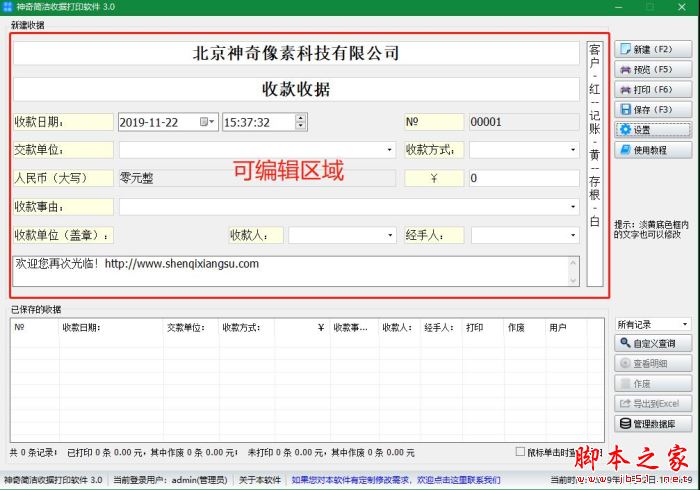The height and width of the screenshot is (490, 700).
Task: Click the 查看明细 button
Action: pyautogui.click(x=653, y=363)
